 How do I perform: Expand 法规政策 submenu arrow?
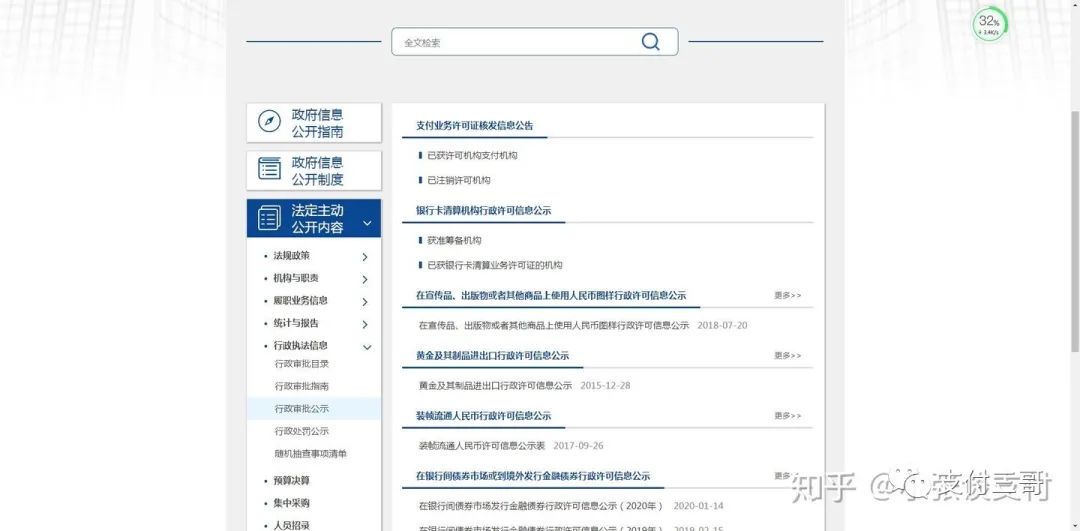point(364,257)
